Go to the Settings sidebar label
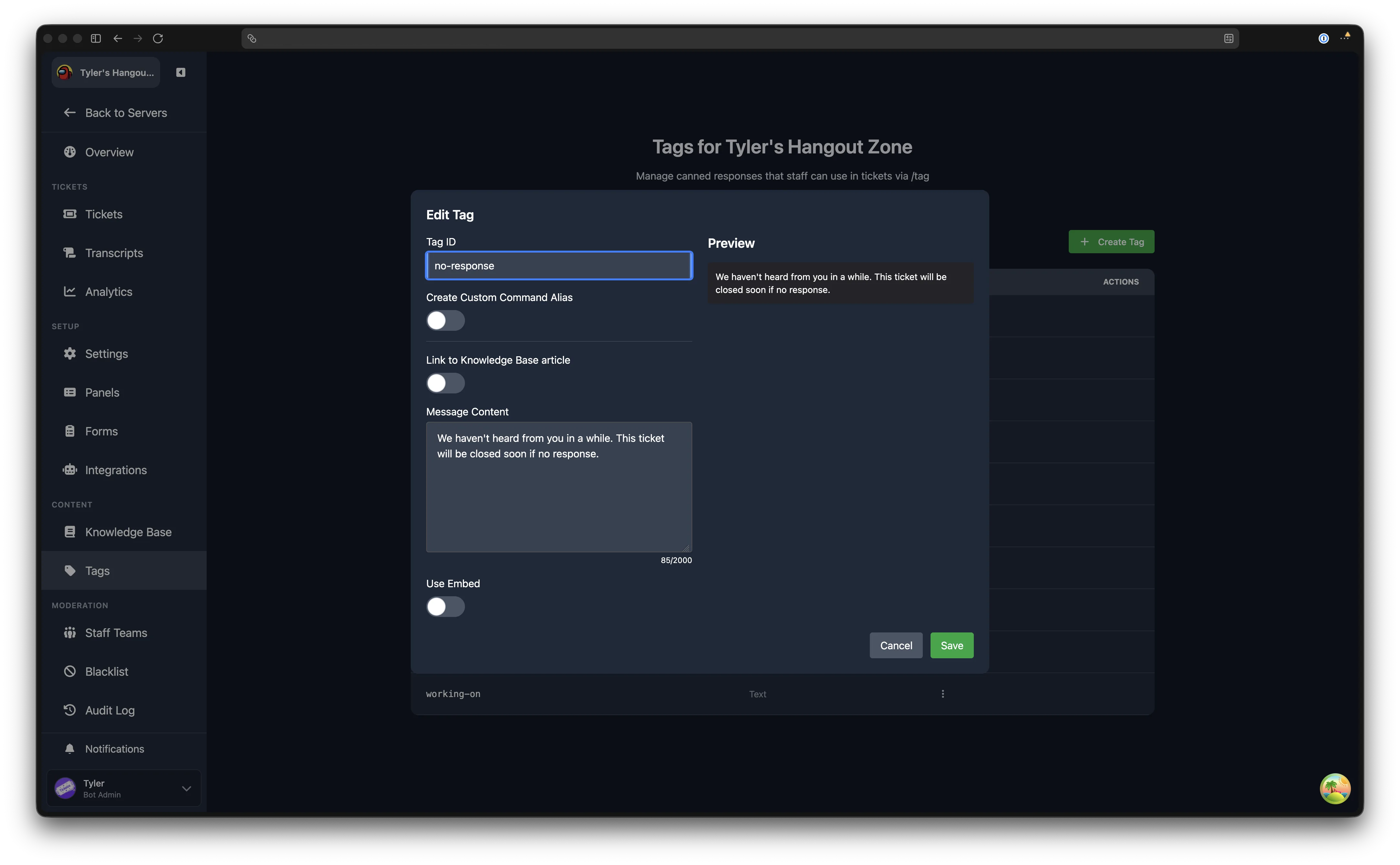1400x865 pixels. pos(106,354)
